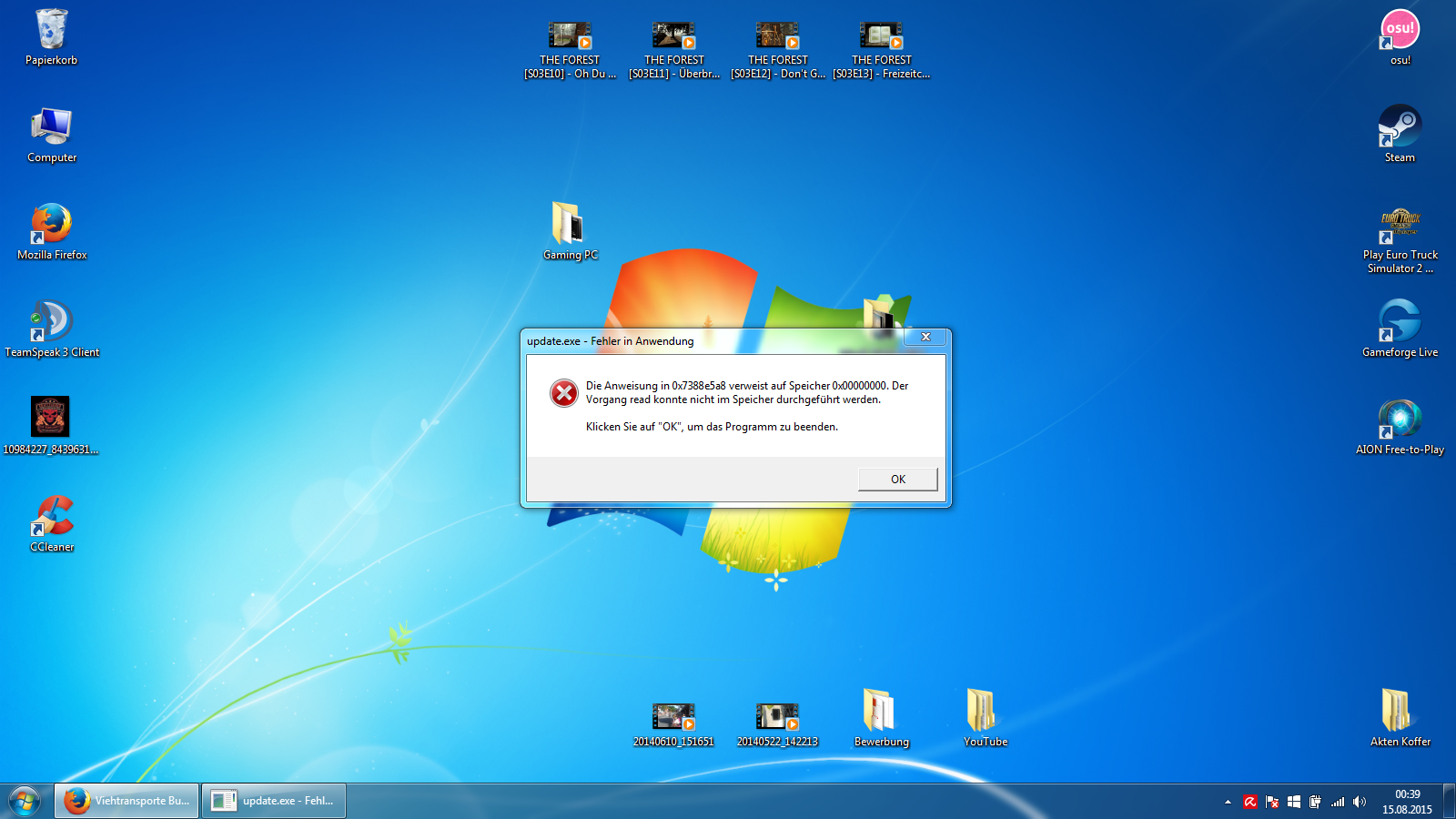Screen dimensions: 1456x819
Task: Select Play Euro Truck Simulator 2 shortcut
Action: [1400, 240]
